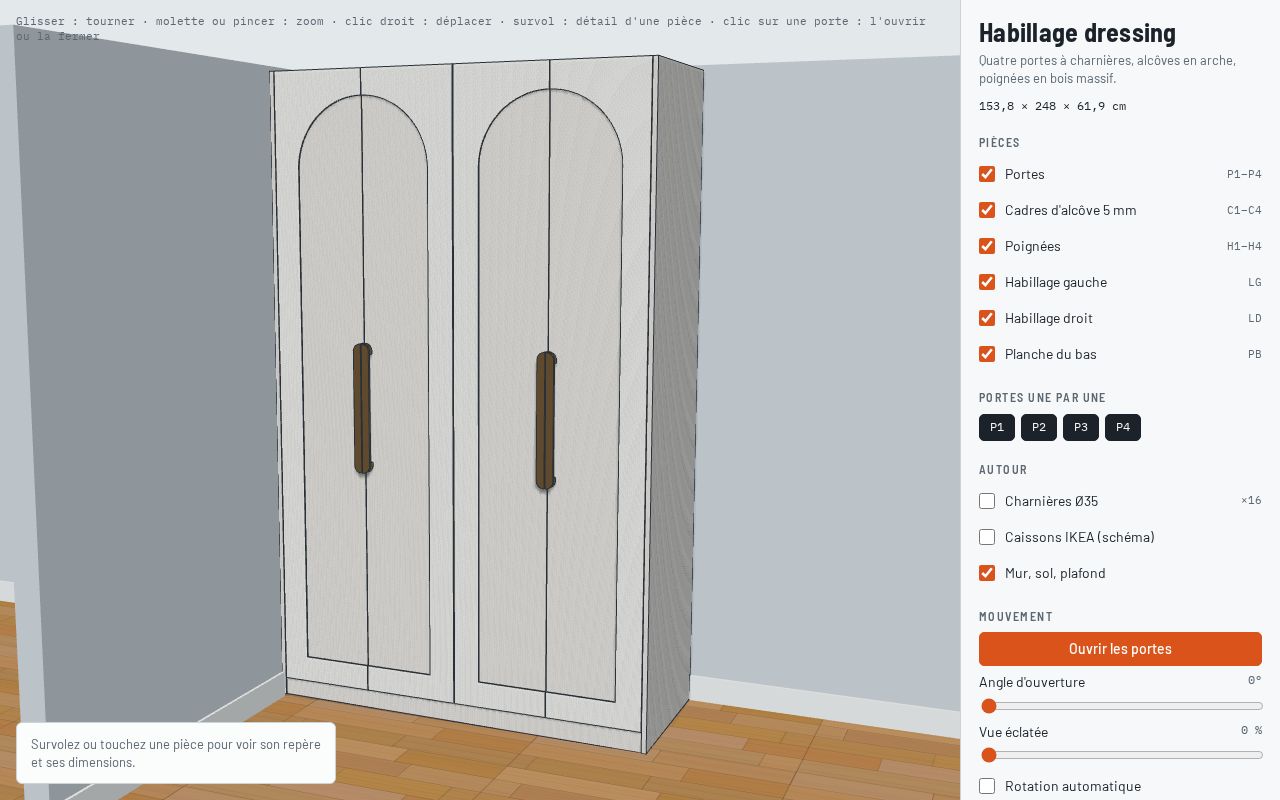Disable the Planche du bas checkbox

[987, 354]
